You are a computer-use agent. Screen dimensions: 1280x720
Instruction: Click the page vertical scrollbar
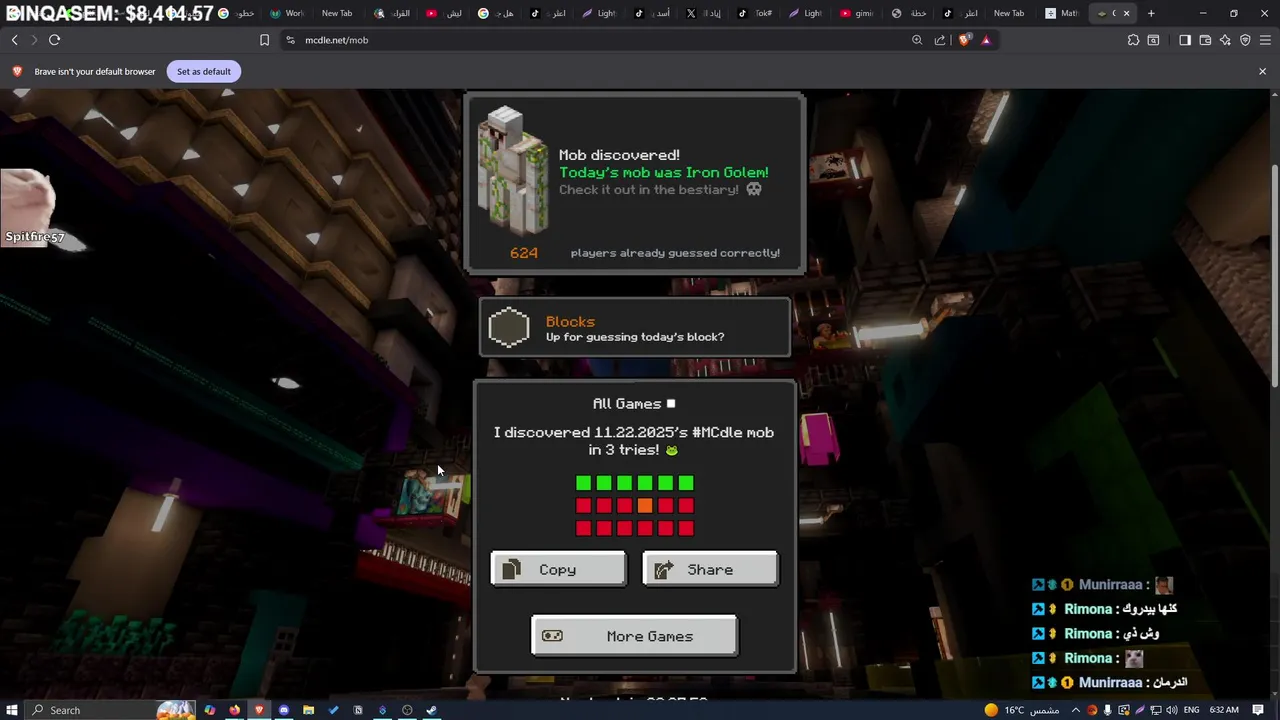(1275, 275)
